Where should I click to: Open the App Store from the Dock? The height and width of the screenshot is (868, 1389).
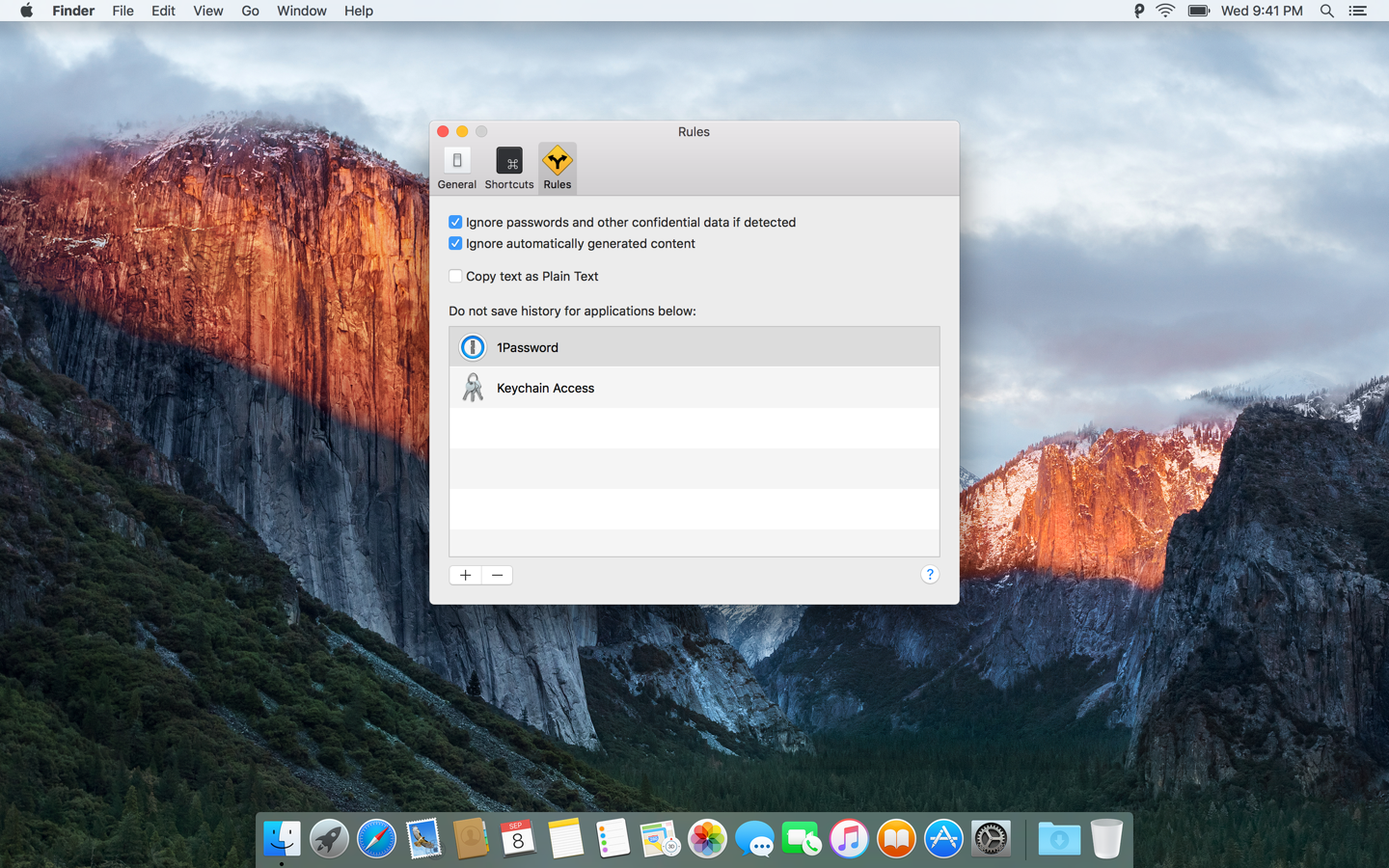pyautogui.click(x=943, y=839)
